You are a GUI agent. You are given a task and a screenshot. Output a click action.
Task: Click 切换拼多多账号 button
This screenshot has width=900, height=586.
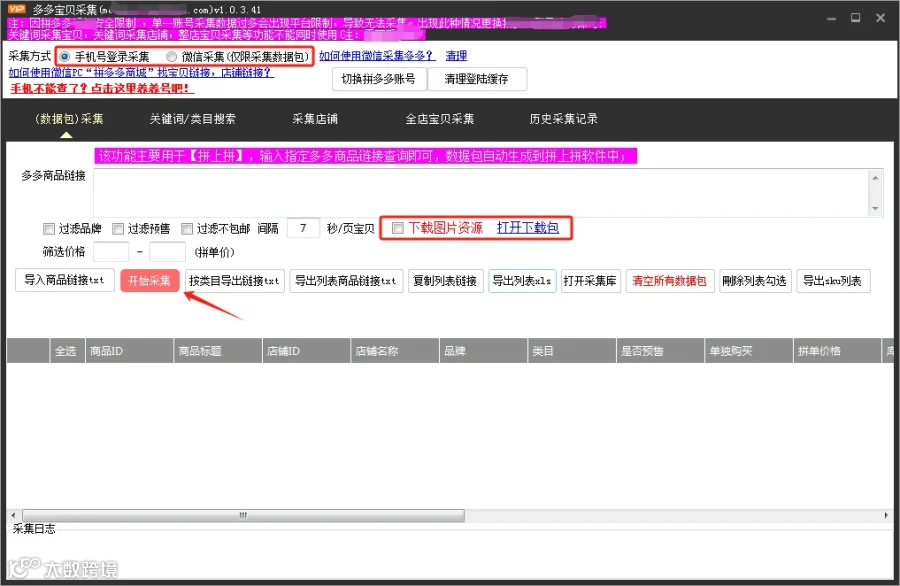coord(379,79)
